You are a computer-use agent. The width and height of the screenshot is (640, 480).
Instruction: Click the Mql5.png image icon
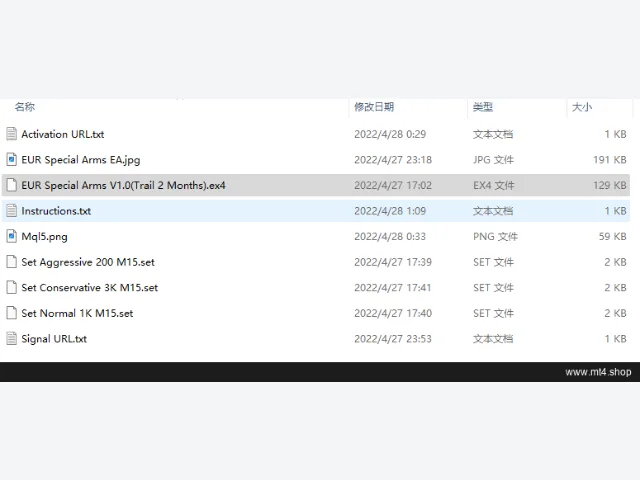(x=11, y=236)
